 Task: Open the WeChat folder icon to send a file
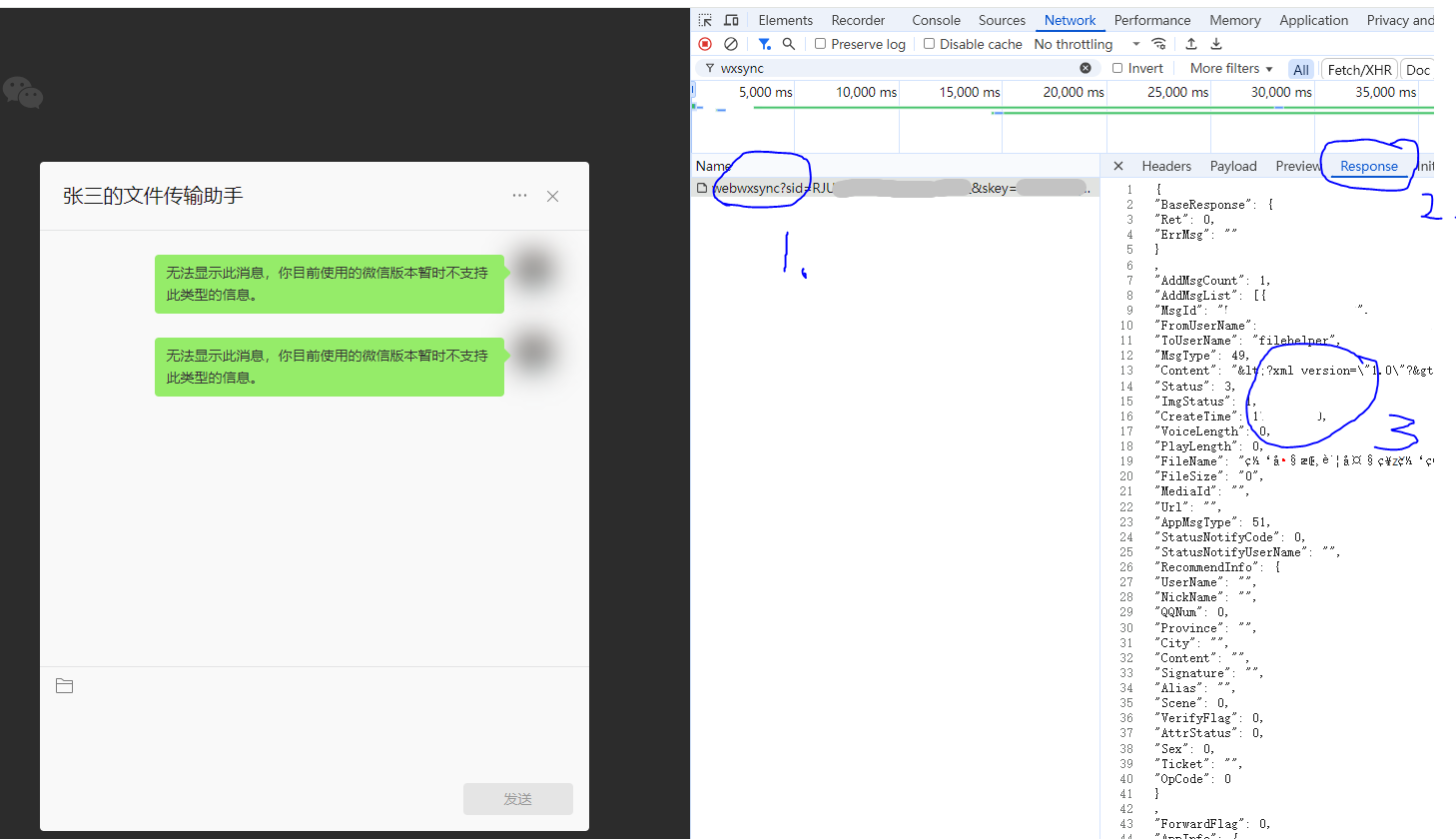coord(65,686)
